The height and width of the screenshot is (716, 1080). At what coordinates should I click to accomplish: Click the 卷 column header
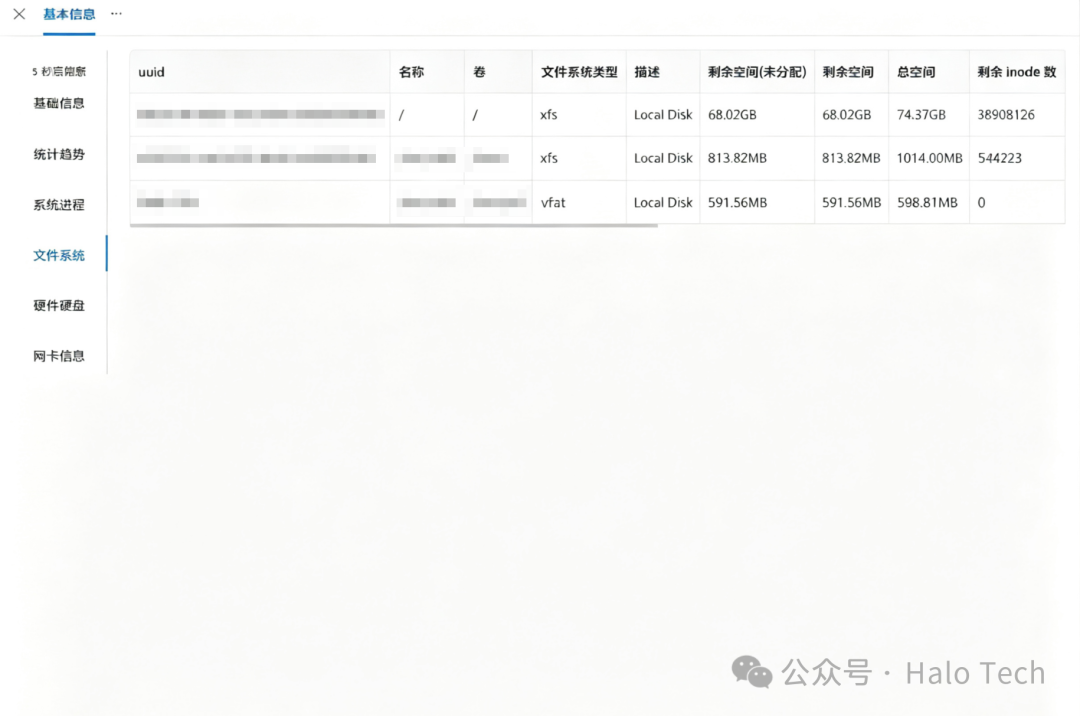[x=479, y=72]
